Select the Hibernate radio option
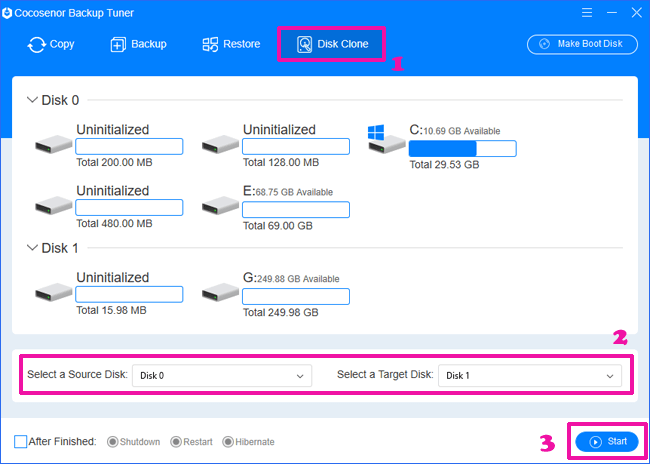 (248, 442)
